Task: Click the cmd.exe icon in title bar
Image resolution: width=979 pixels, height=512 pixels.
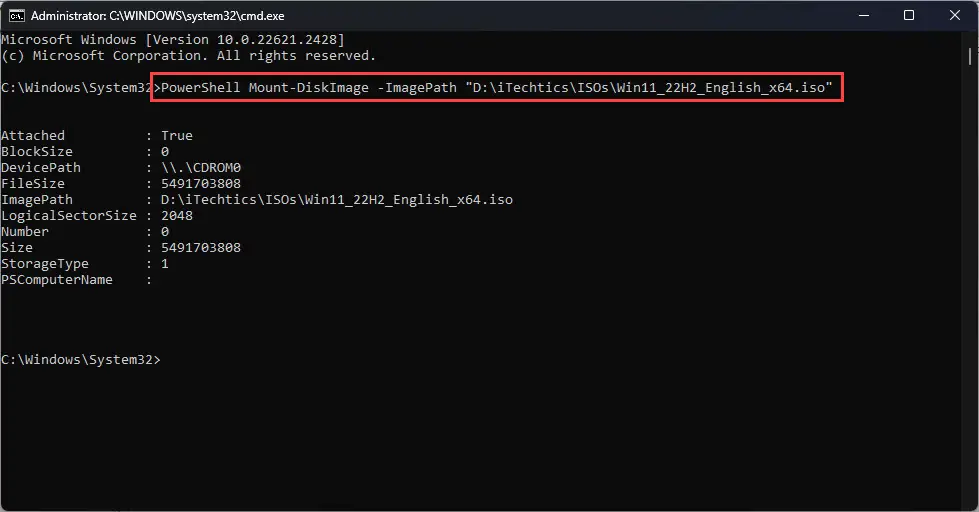Action: tap(17, 16)
